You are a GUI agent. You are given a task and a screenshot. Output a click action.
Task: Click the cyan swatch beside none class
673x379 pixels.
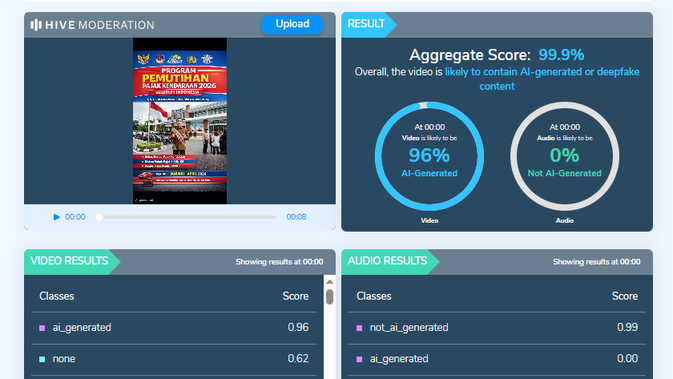(x=42, y=359)
